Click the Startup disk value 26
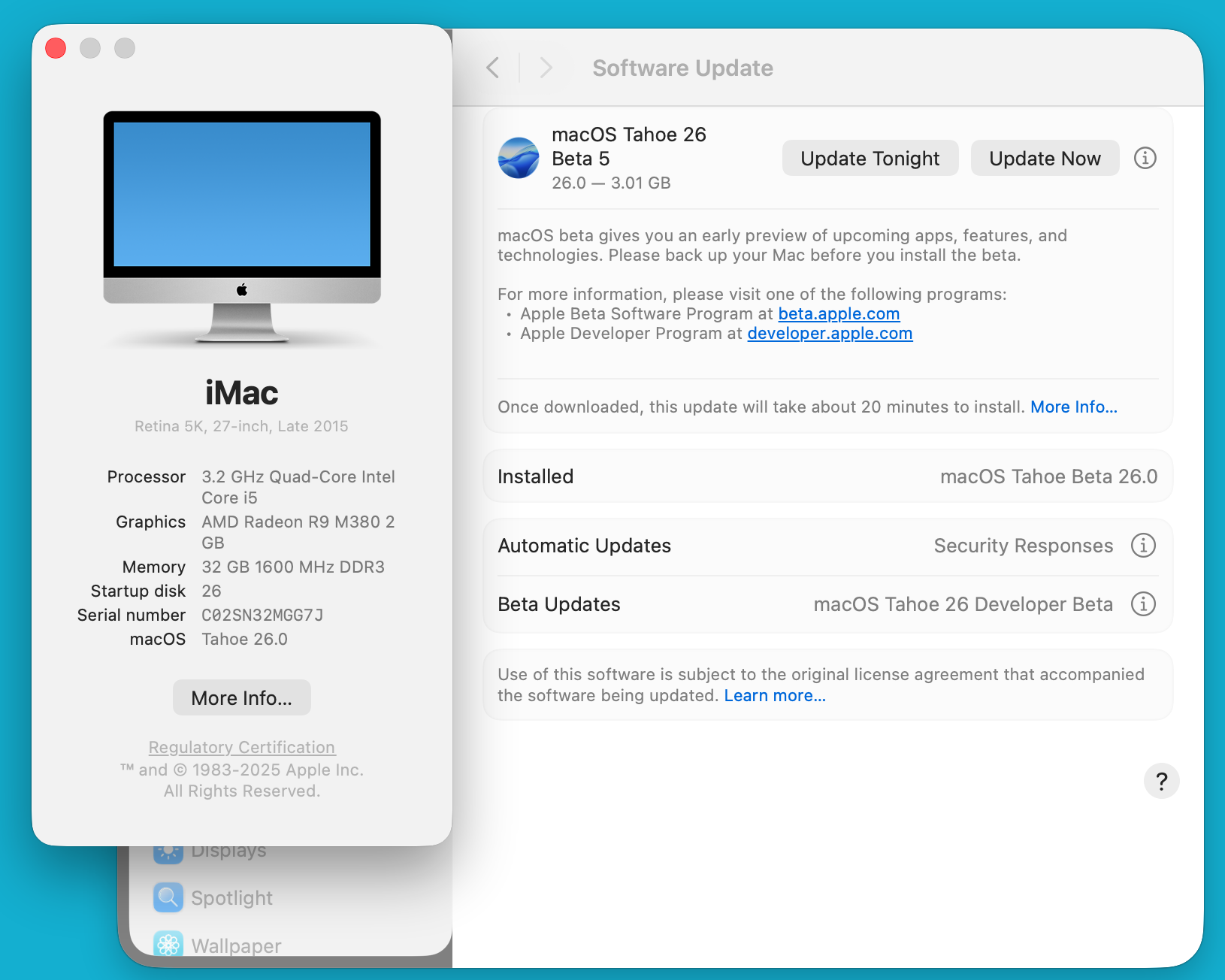The height and width of the screenshot is (980, 1225). [211, 591]
